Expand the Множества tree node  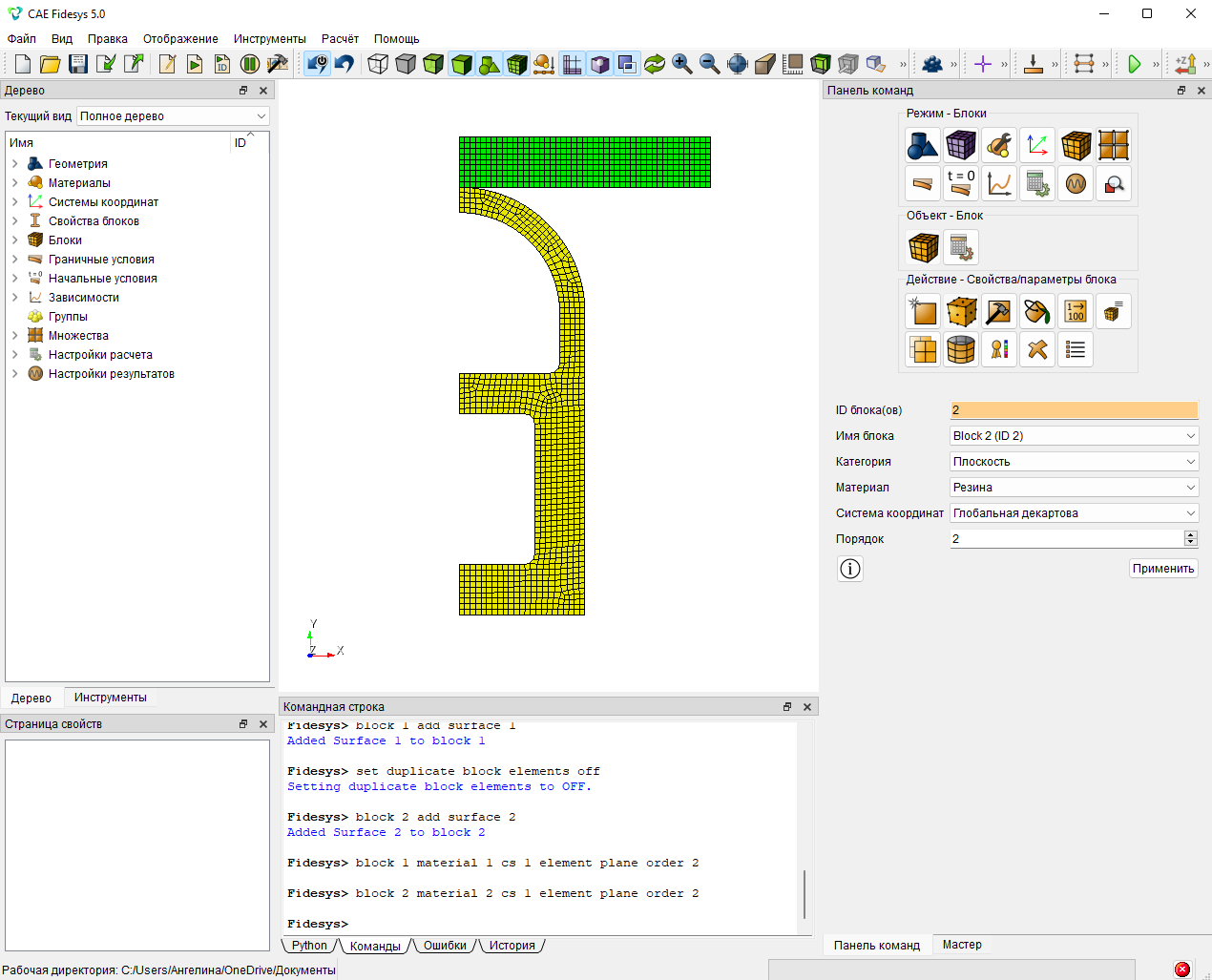14,336
